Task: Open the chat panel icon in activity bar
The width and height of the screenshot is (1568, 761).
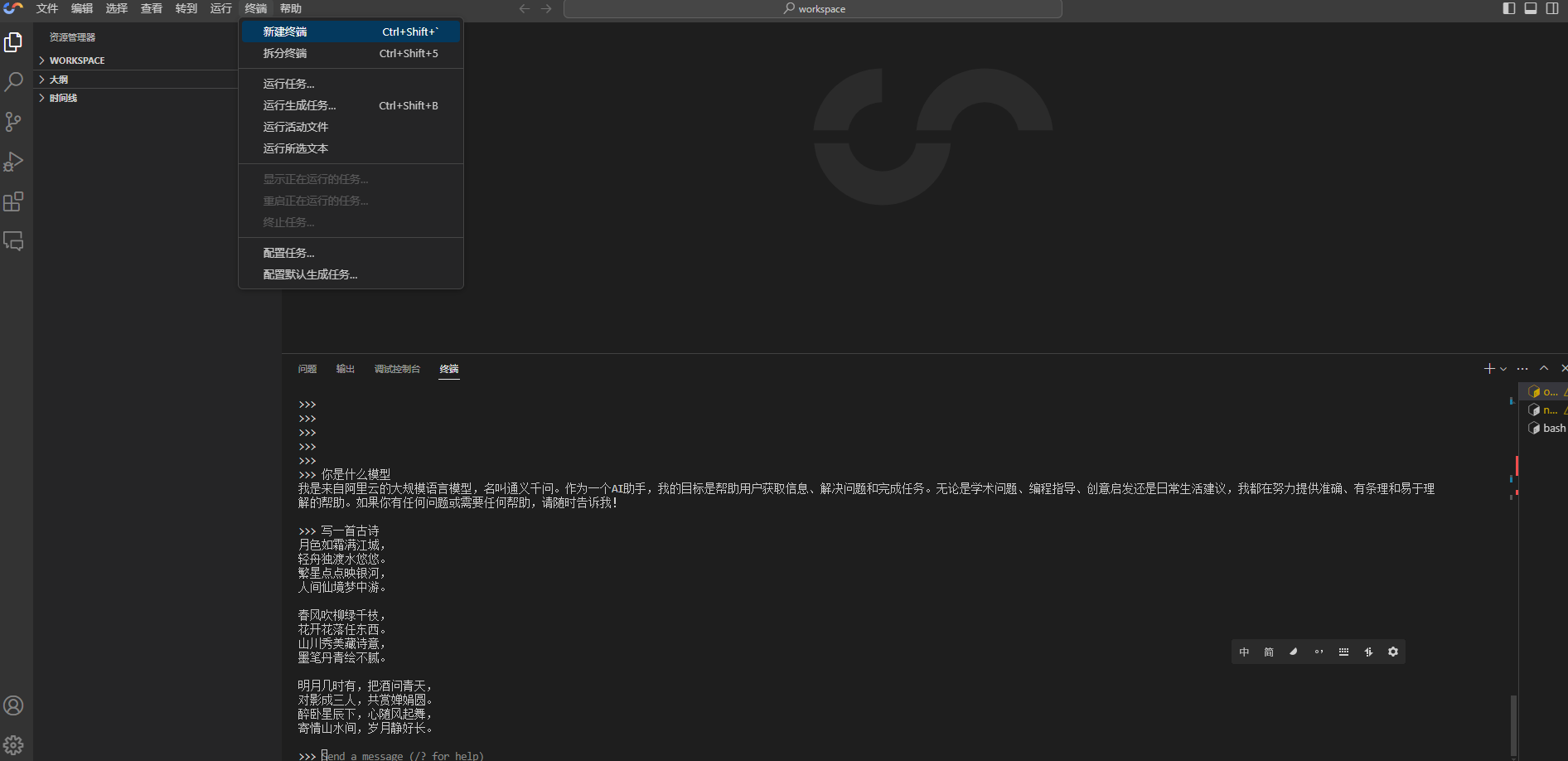Action: [13, 241]
